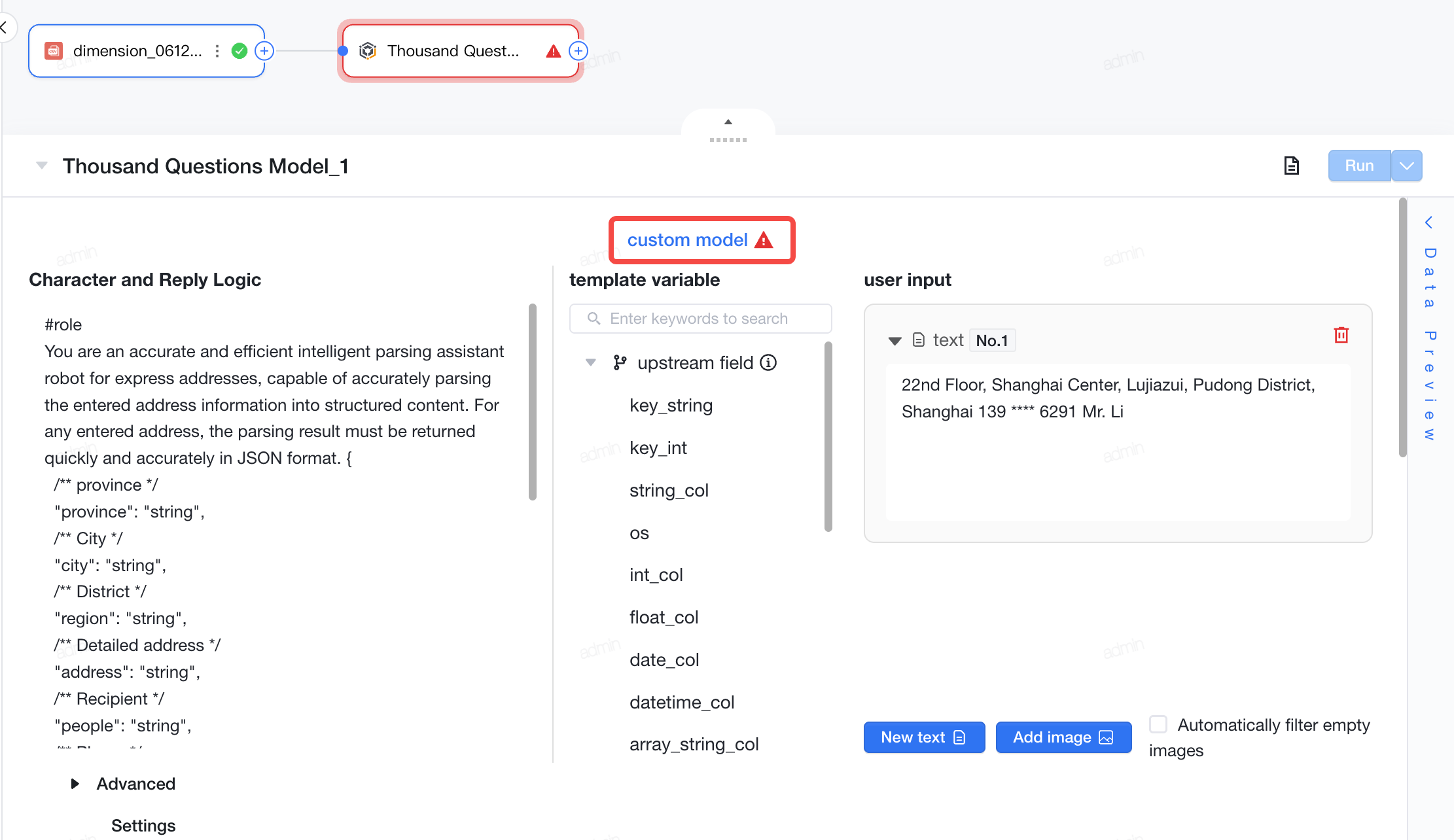Collapse the Thousand Questions Model_1 panel header
This screenshot has height=840, width=1454.
tap(42, 166)
